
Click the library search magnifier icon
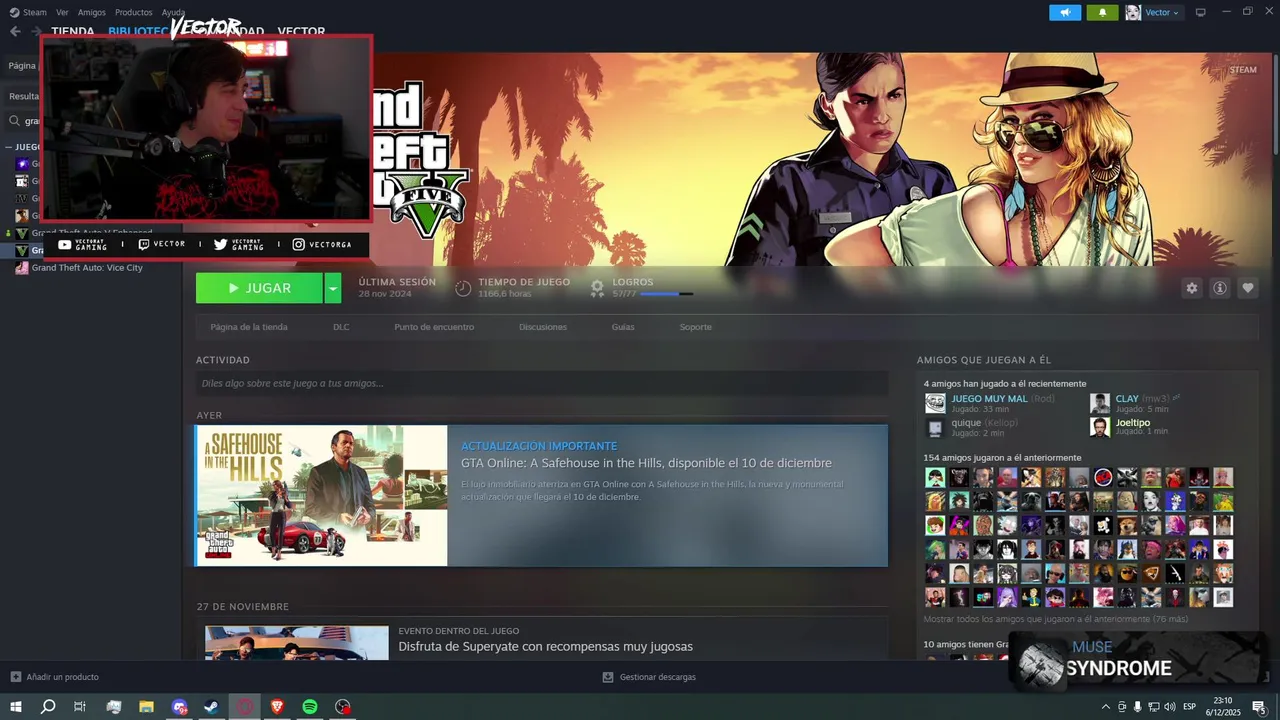pos(15,121)
